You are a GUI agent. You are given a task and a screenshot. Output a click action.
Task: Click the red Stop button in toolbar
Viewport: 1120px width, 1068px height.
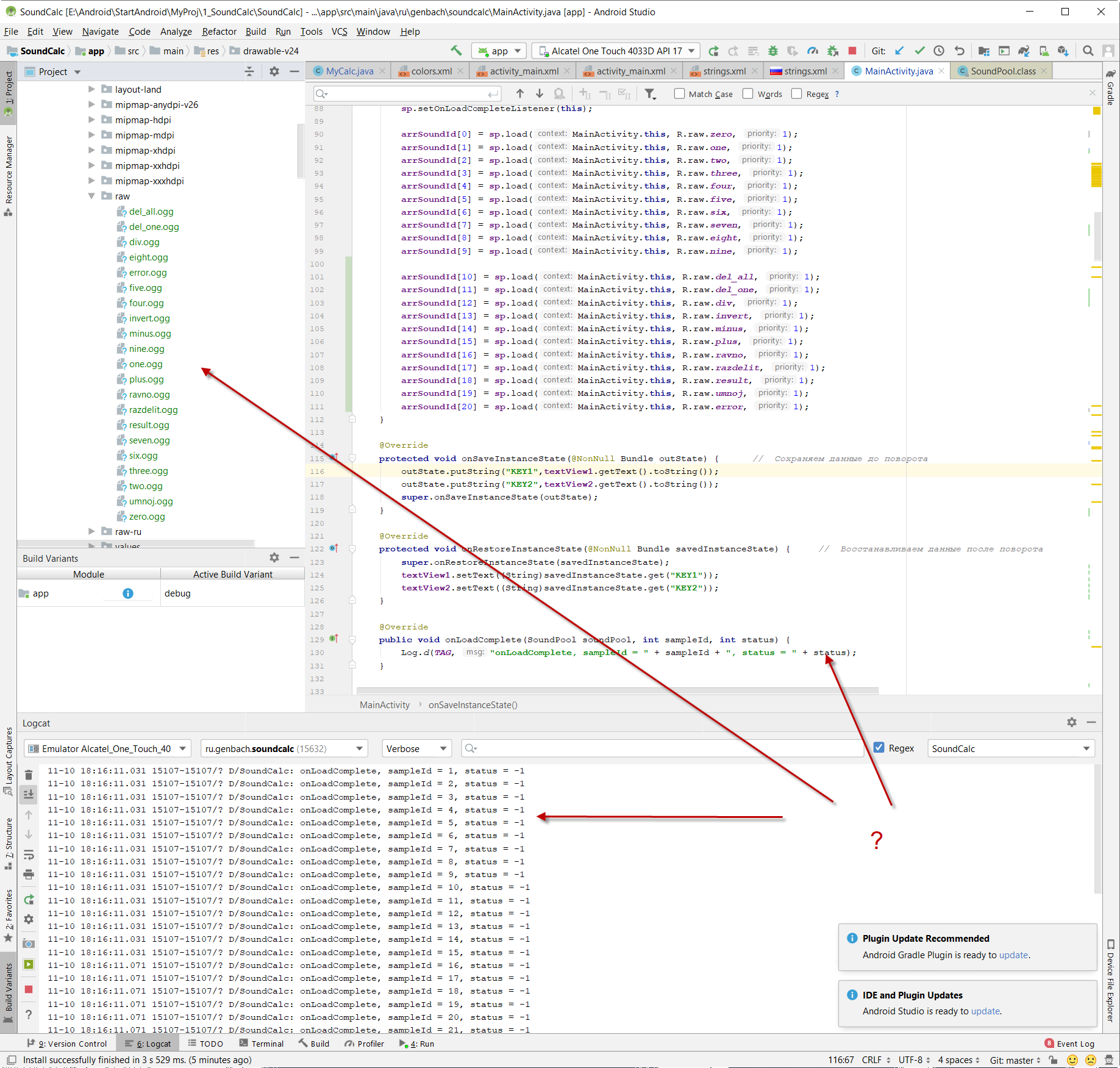click(852, 51)
